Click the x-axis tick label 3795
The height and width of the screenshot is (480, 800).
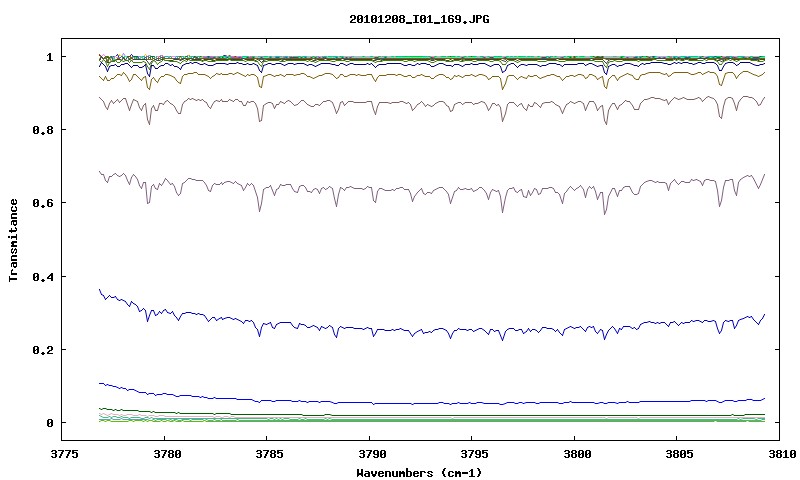[474, 454]
